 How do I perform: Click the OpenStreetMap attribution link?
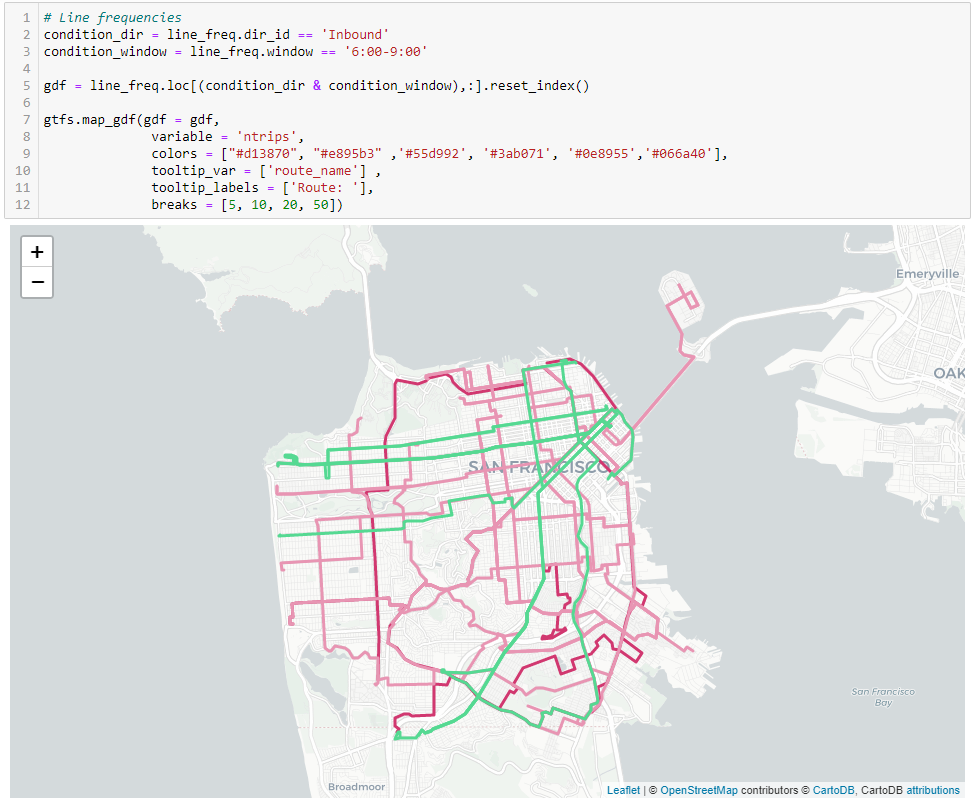[699, 790]
